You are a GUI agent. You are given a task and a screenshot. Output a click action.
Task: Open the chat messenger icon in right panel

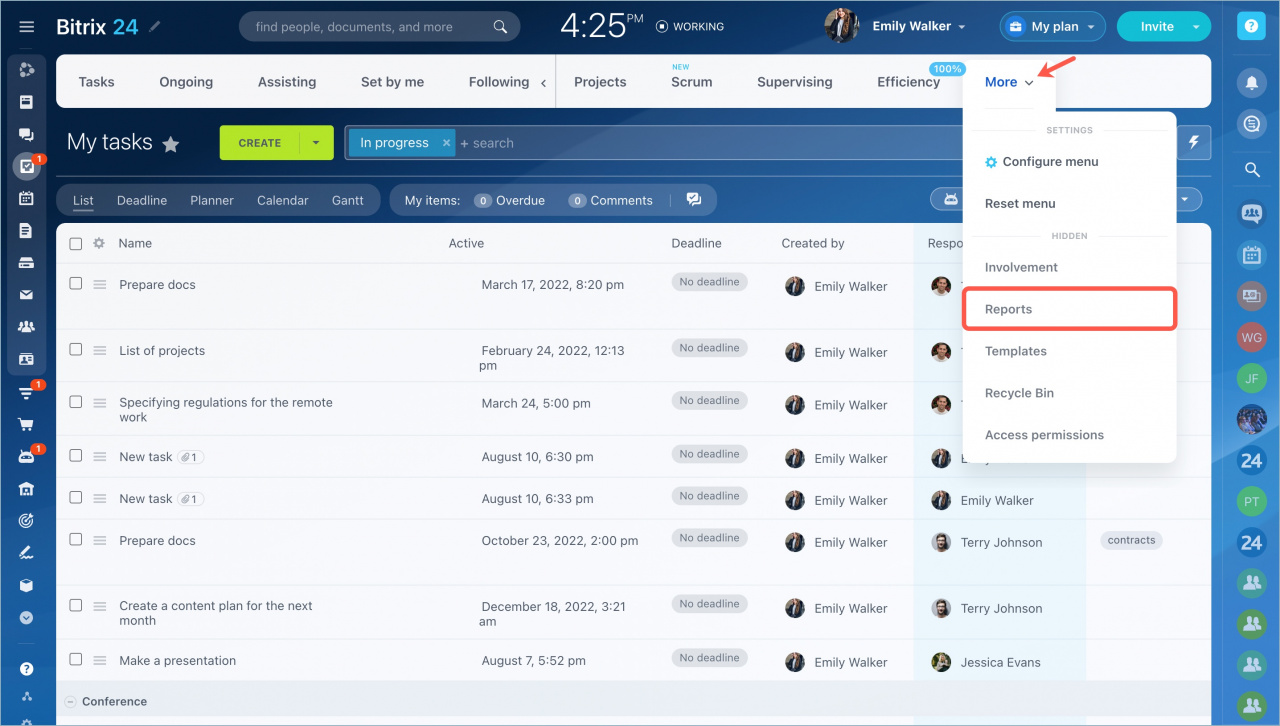(1251, 124)
